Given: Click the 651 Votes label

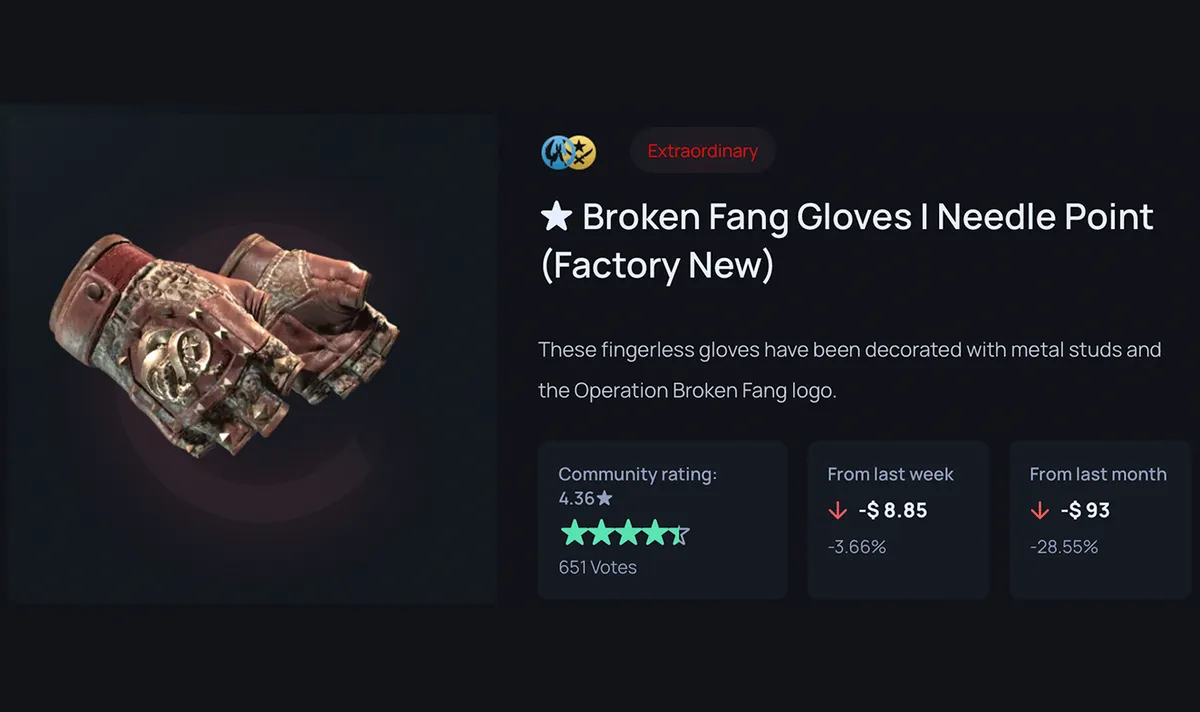Looking at the screenshot, I should click(x=597, y=567).
